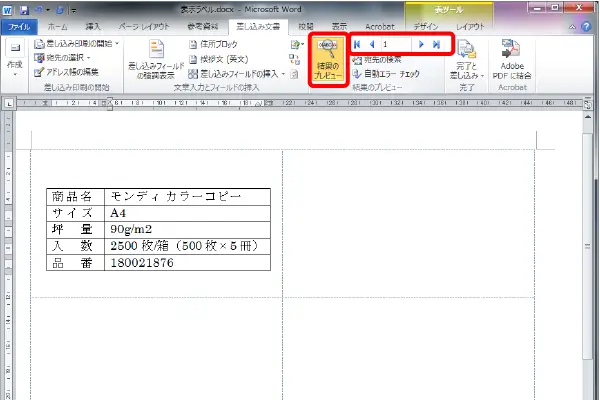The width and height of the screenshot is (600, 400).
Task: Minimize the ribbon with the caret icon
Action: click(572, 27)
